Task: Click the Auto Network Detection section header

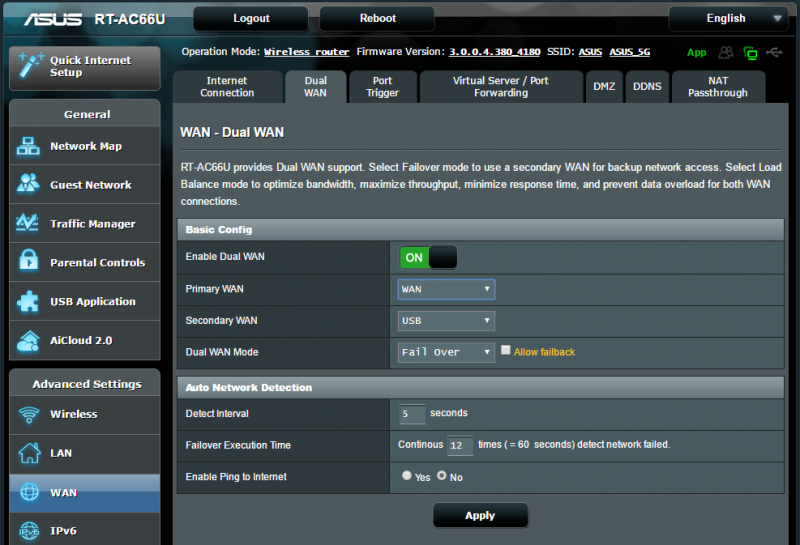Action: 481,387
